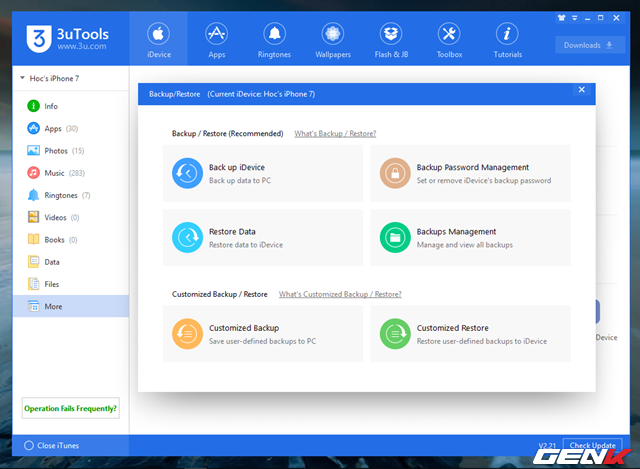Viewport: 640px width, 469px height.
Task: Open the Tutorials info icon
Action: pyautogui.click(x=507, y=33)
